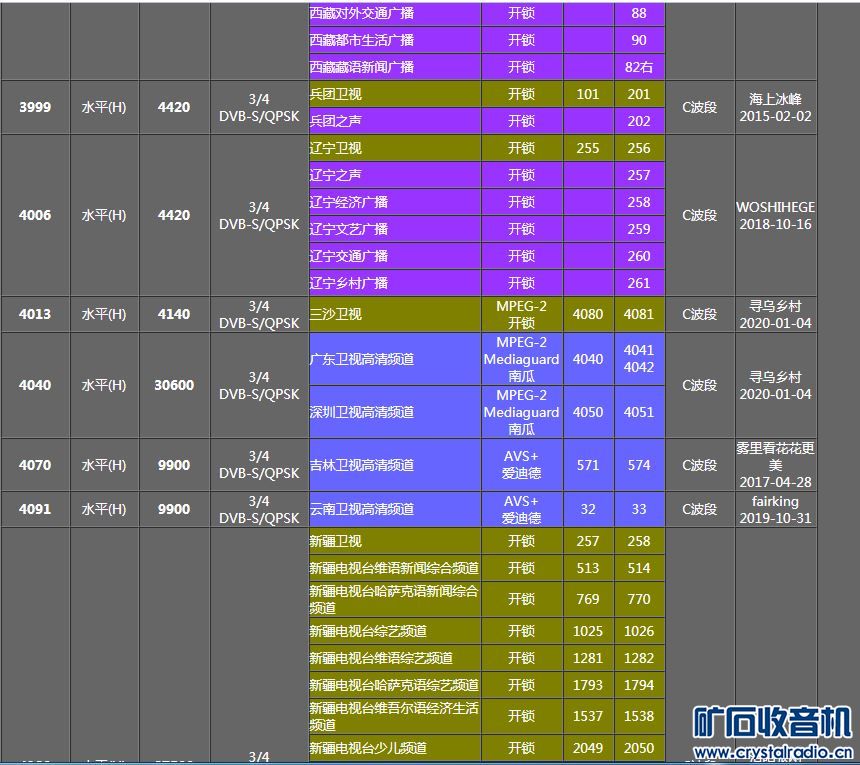Click 水平(H) polarization in 3999 row

coord(104,107)
